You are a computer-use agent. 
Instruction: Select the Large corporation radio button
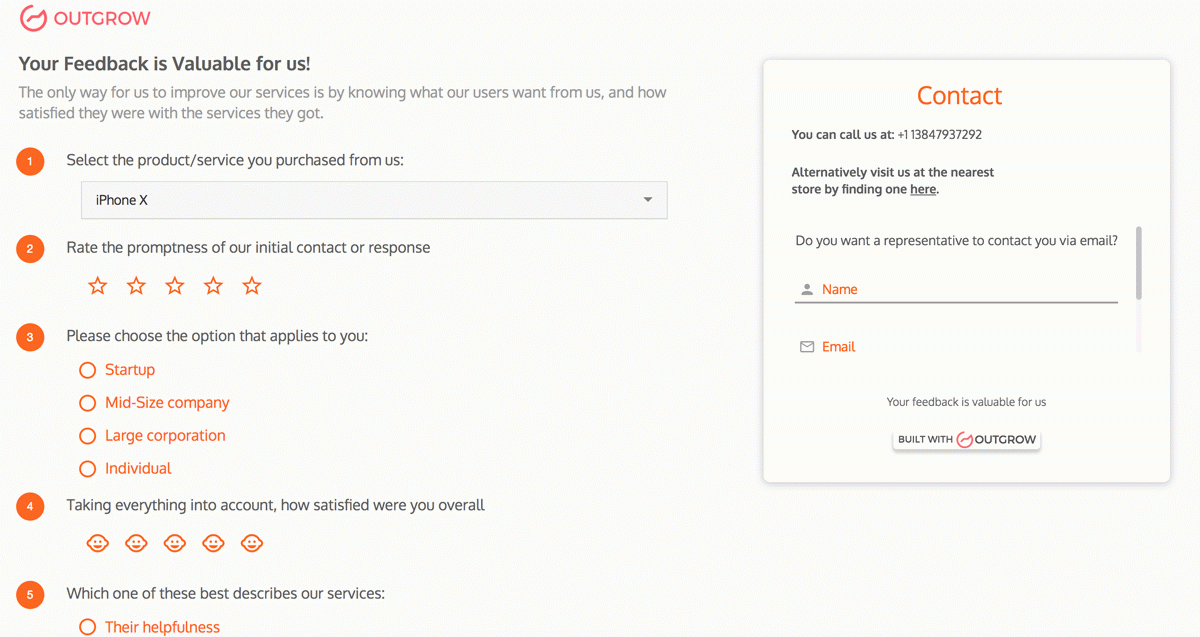88,436
